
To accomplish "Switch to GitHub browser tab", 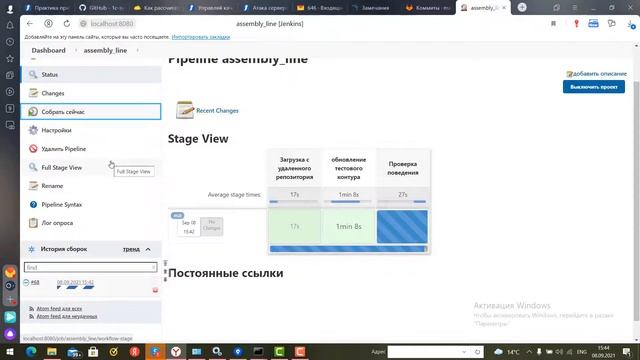I will point(103,8).
